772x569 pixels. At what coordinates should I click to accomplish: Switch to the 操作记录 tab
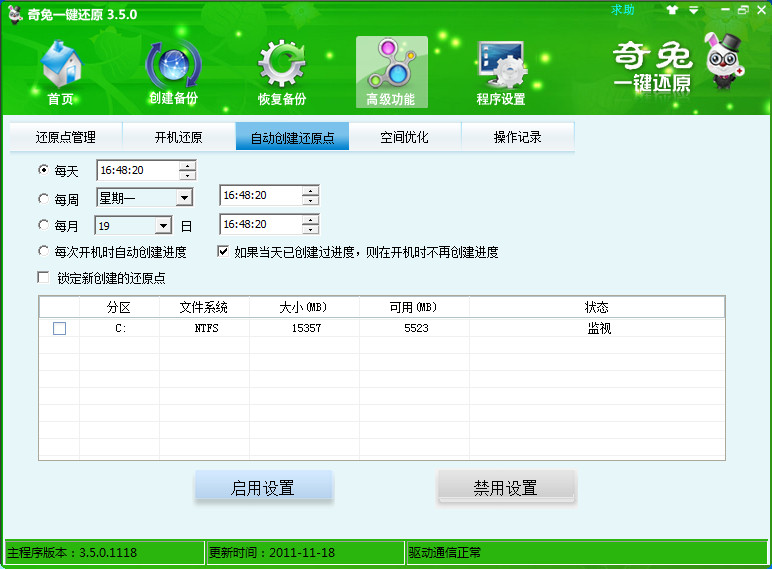(x=517, y=137)
